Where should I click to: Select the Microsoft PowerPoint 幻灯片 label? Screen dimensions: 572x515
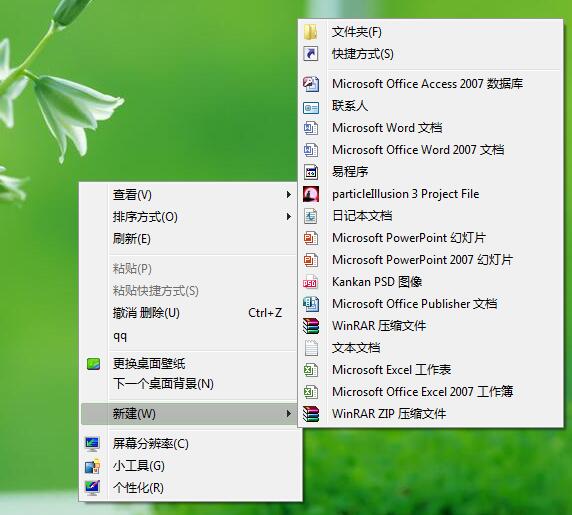tap(409, 238)
